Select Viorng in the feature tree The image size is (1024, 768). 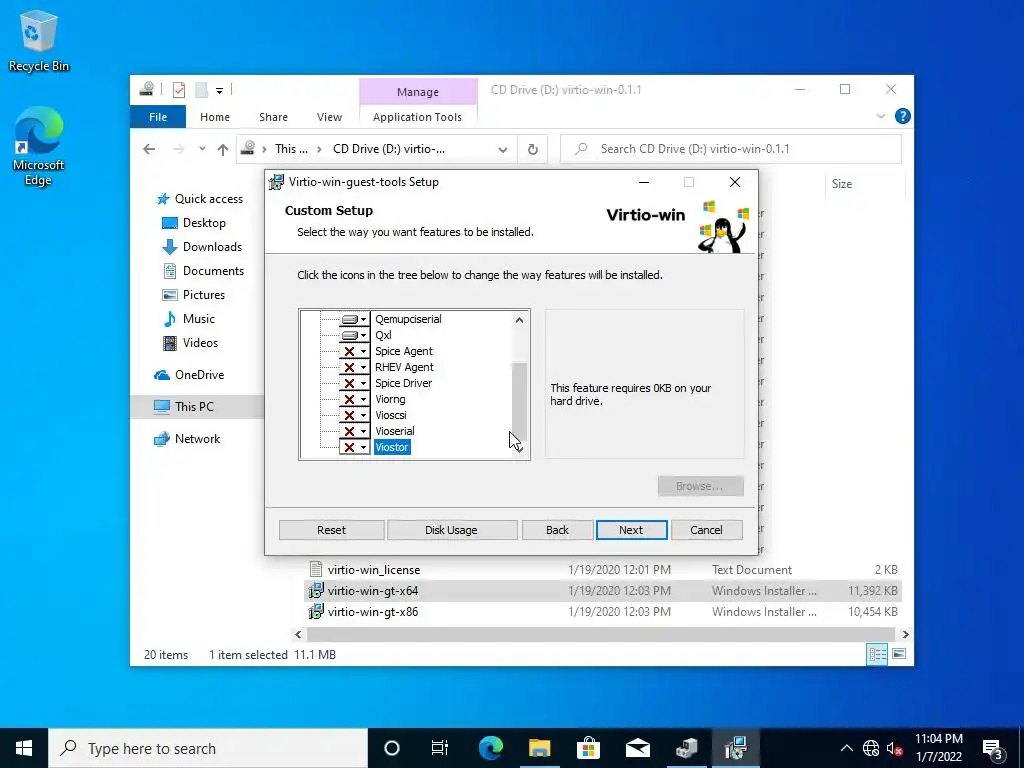click(390, 399)
